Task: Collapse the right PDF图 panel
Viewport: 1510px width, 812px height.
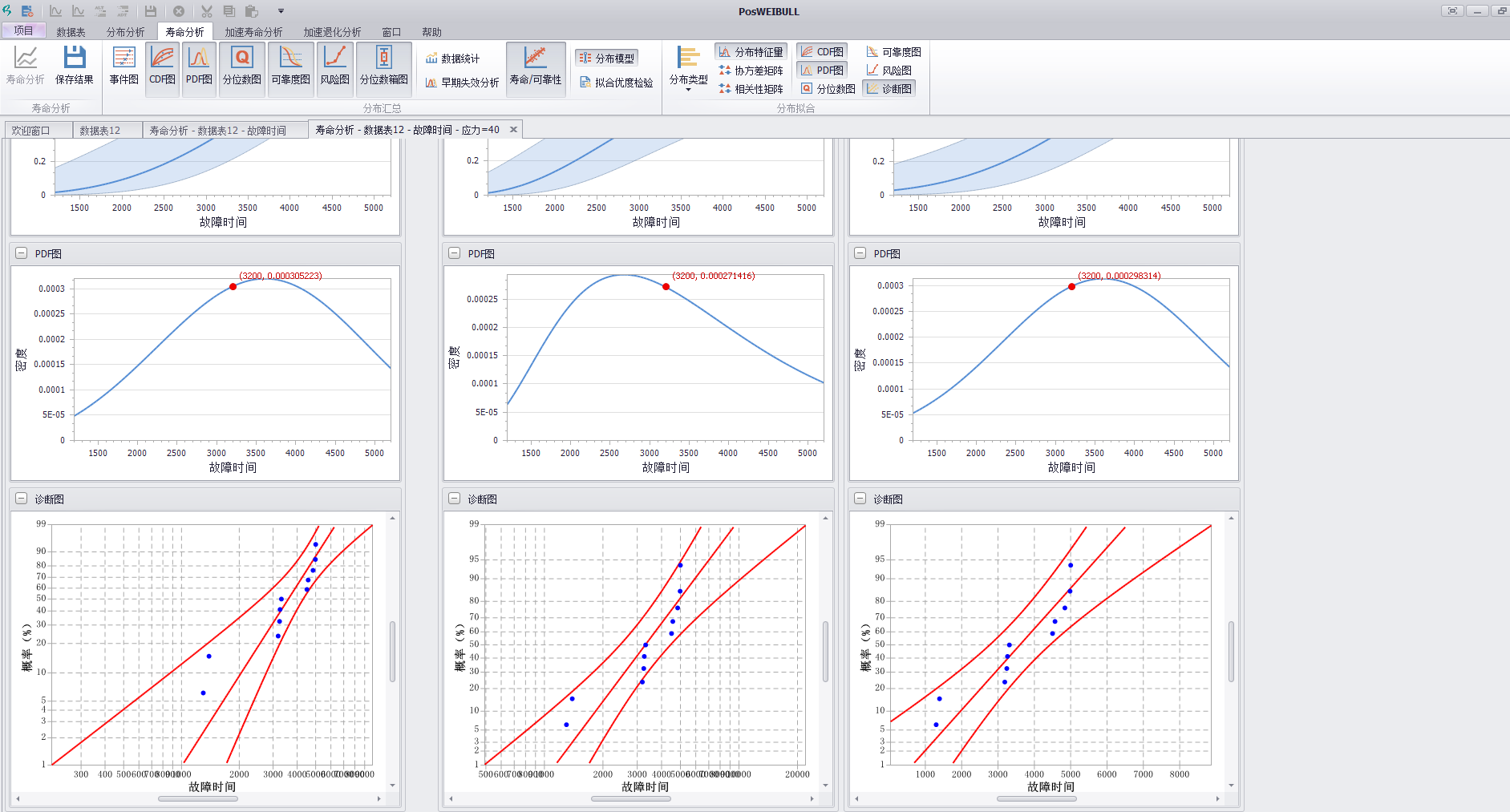Action: [860, 253]
